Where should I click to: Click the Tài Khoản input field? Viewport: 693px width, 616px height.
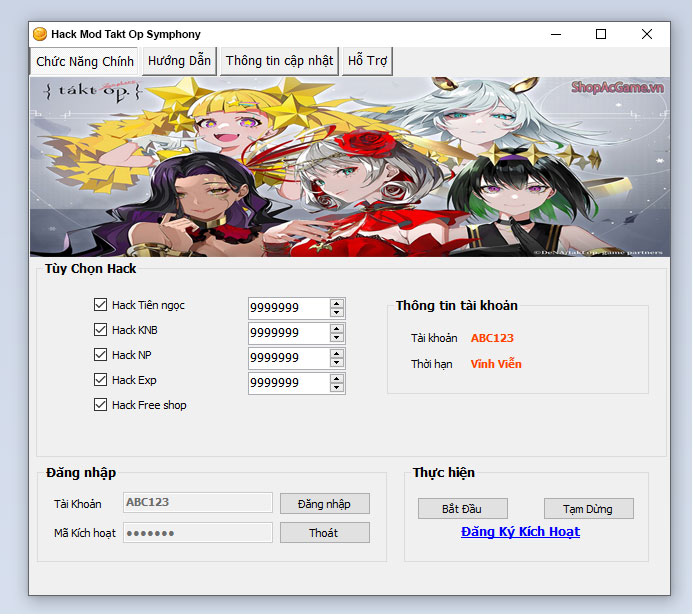click(x=198, y=502)
